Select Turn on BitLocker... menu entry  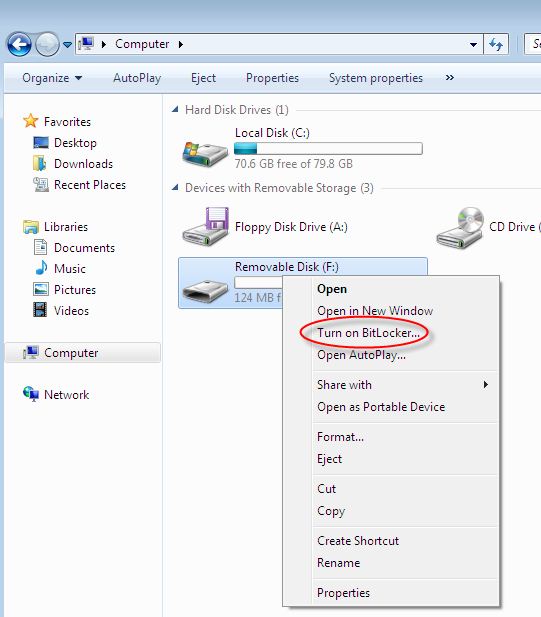(x=391, y=333)
